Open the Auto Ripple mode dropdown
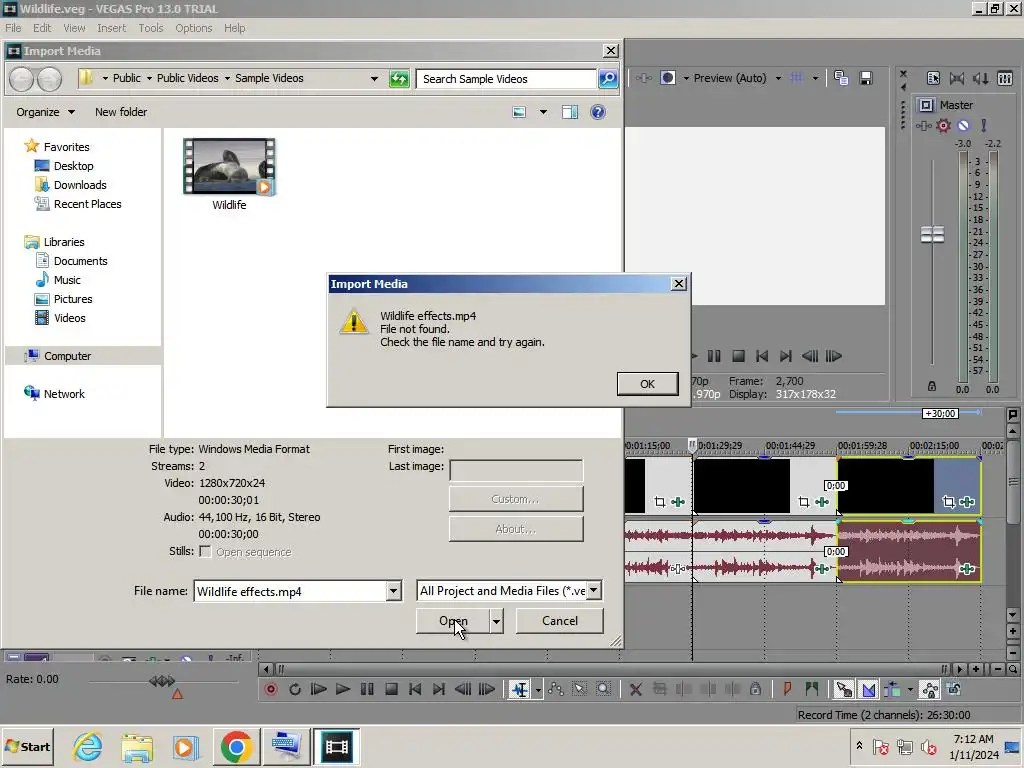The image size is (1024, 768). 910,690
